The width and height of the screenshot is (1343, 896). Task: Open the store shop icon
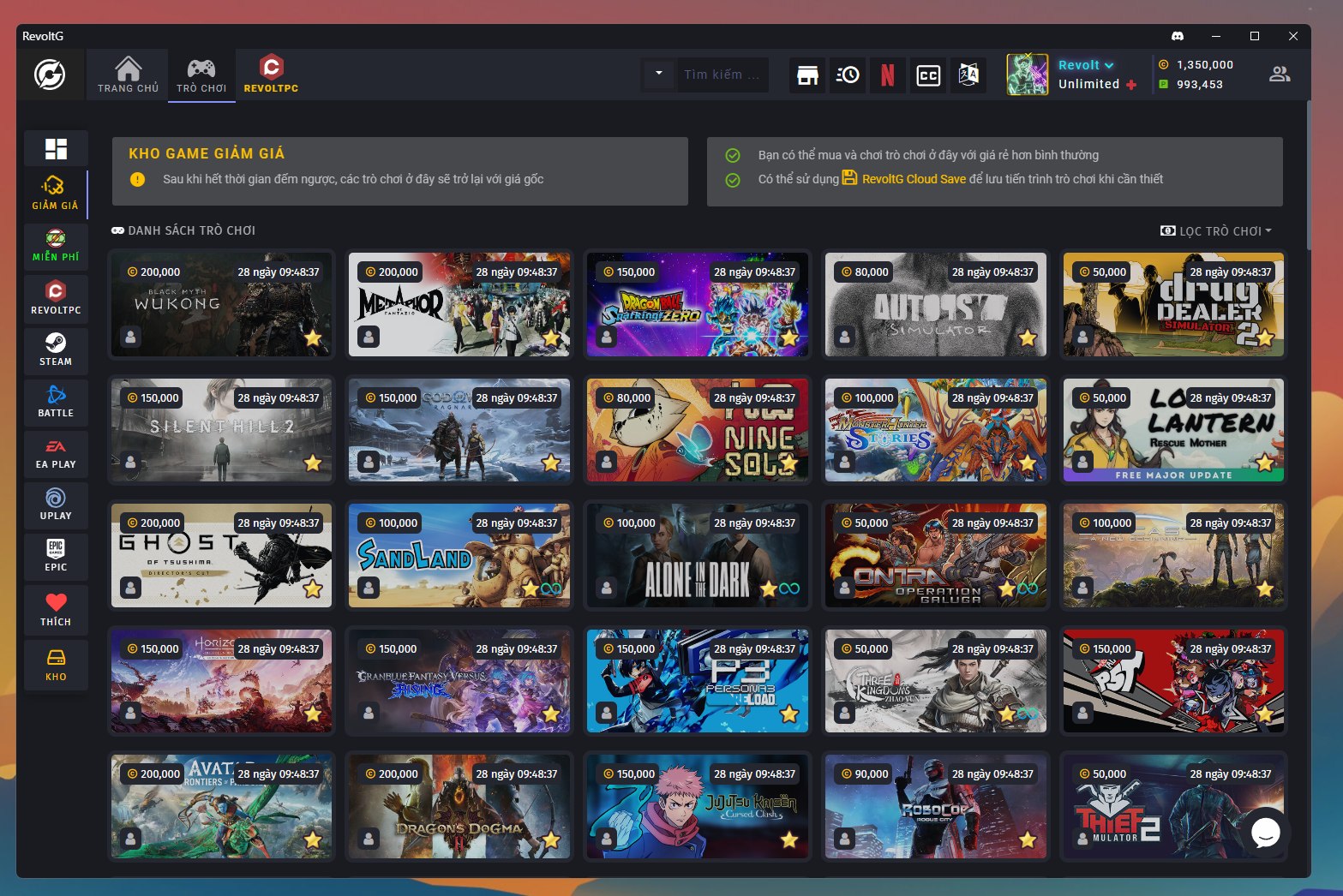[x=807, y=75]
